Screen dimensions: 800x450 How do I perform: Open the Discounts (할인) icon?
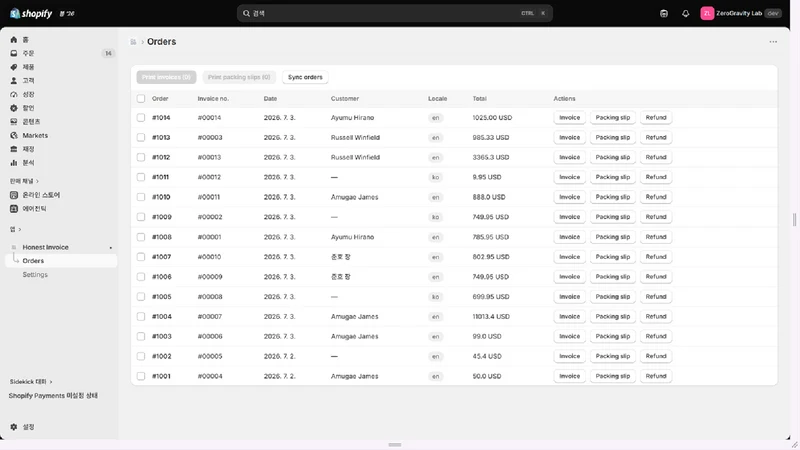[14, 108]
